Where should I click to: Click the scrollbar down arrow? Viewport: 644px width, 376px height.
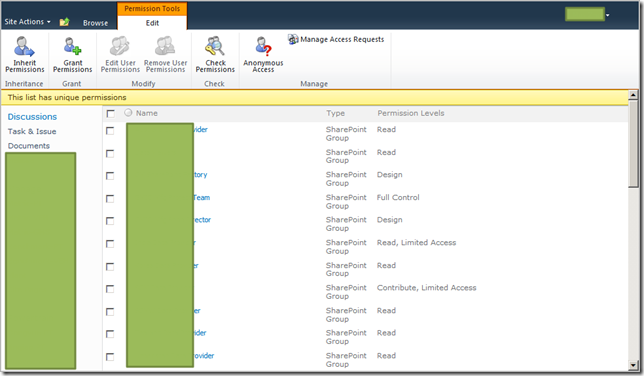[x=633, y=365]
